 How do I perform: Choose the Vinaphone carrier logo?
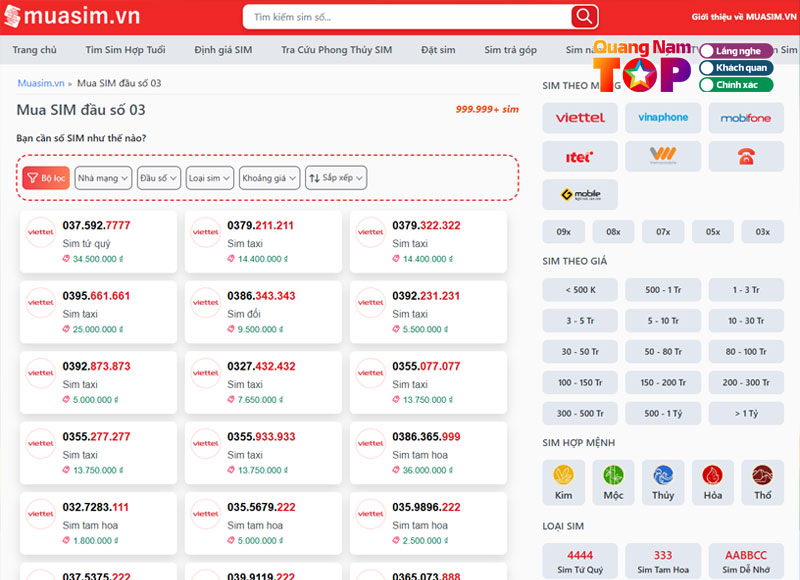pos(663,118)
